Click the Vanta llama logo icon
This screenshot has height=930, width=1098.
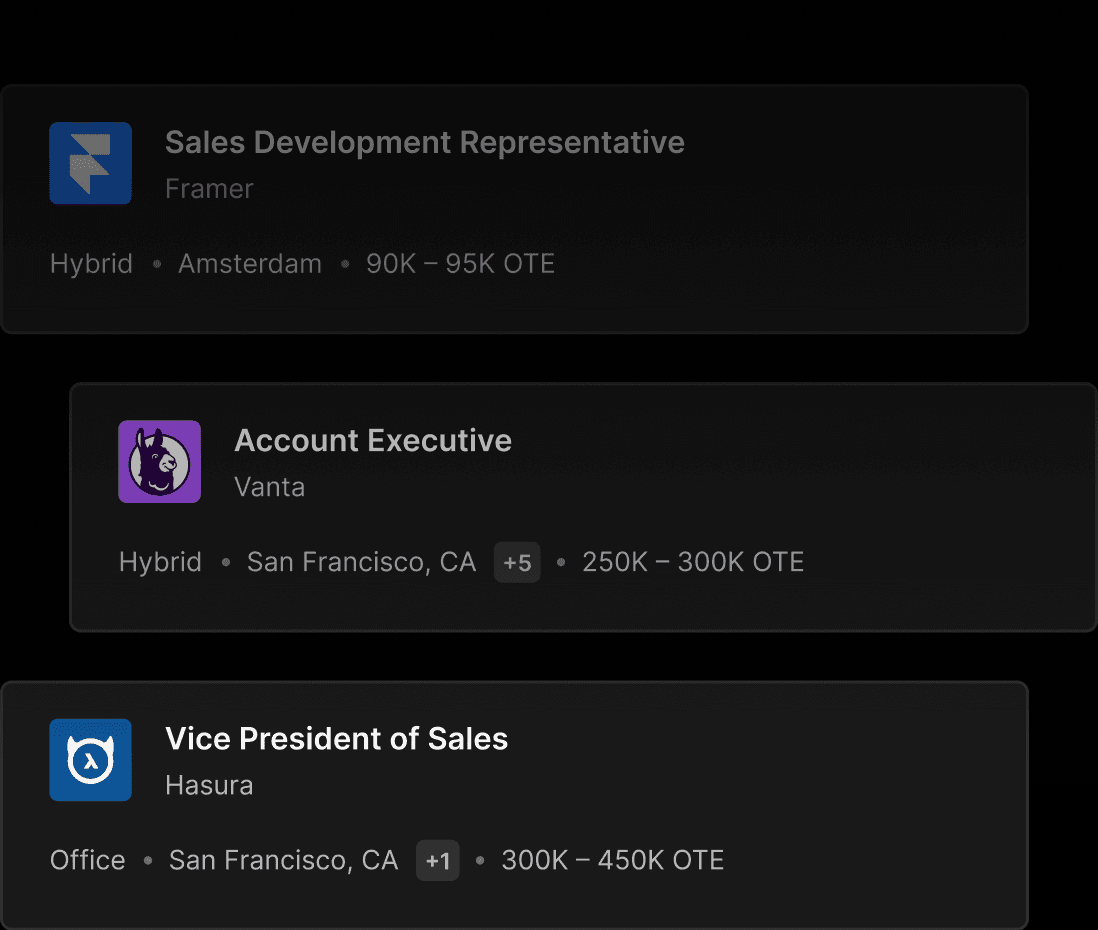160,461
